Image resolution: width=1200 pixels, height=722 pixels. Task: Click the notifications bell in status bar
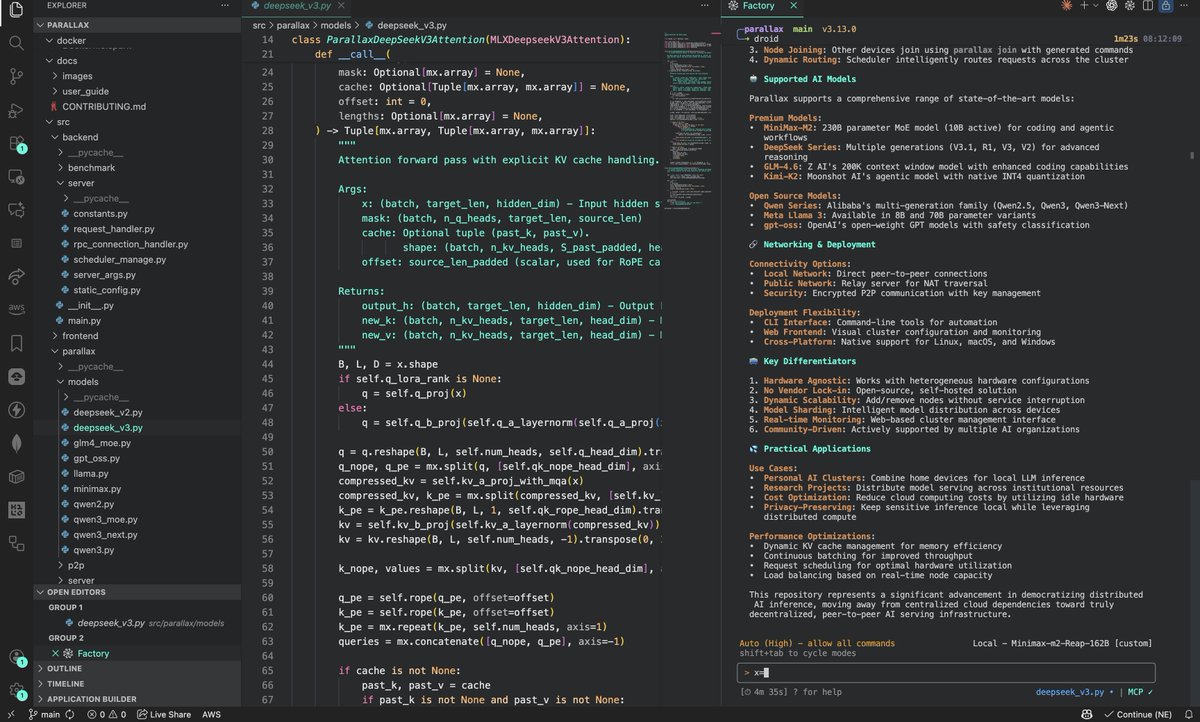click(1187, 714)
